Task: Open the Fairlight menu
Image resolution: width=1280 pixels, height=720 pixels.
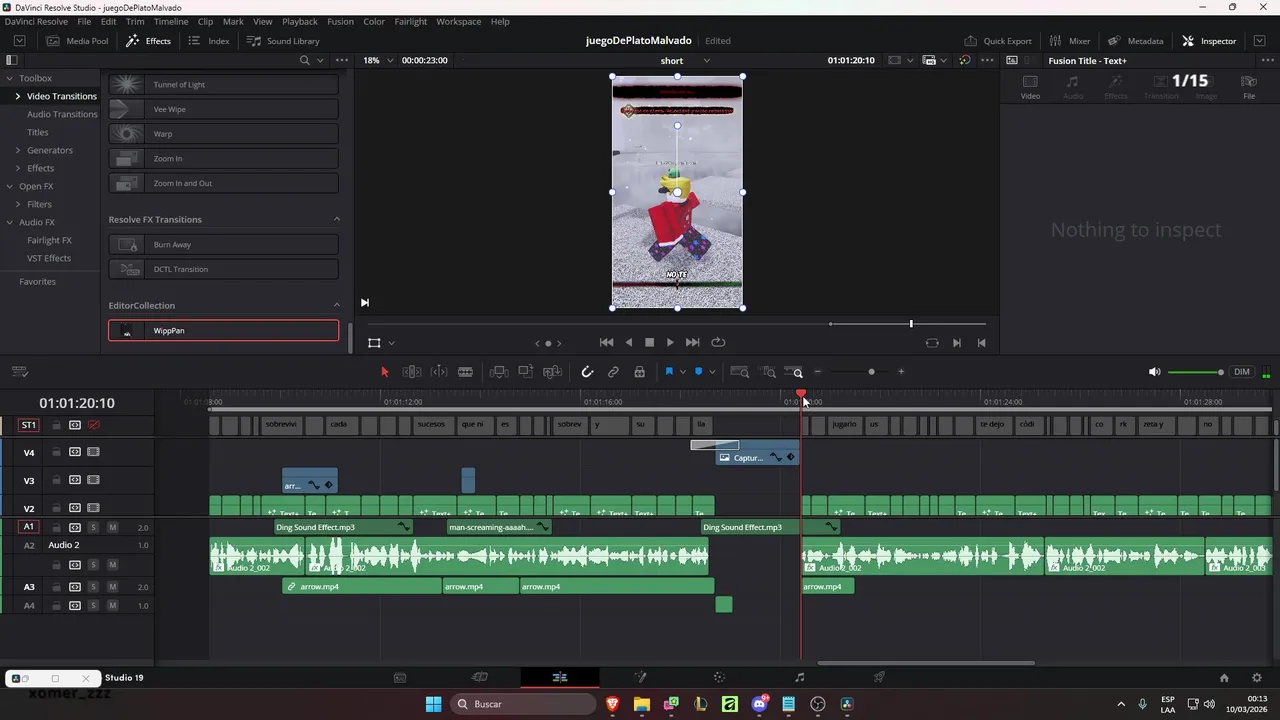Action: pos(410,21)
